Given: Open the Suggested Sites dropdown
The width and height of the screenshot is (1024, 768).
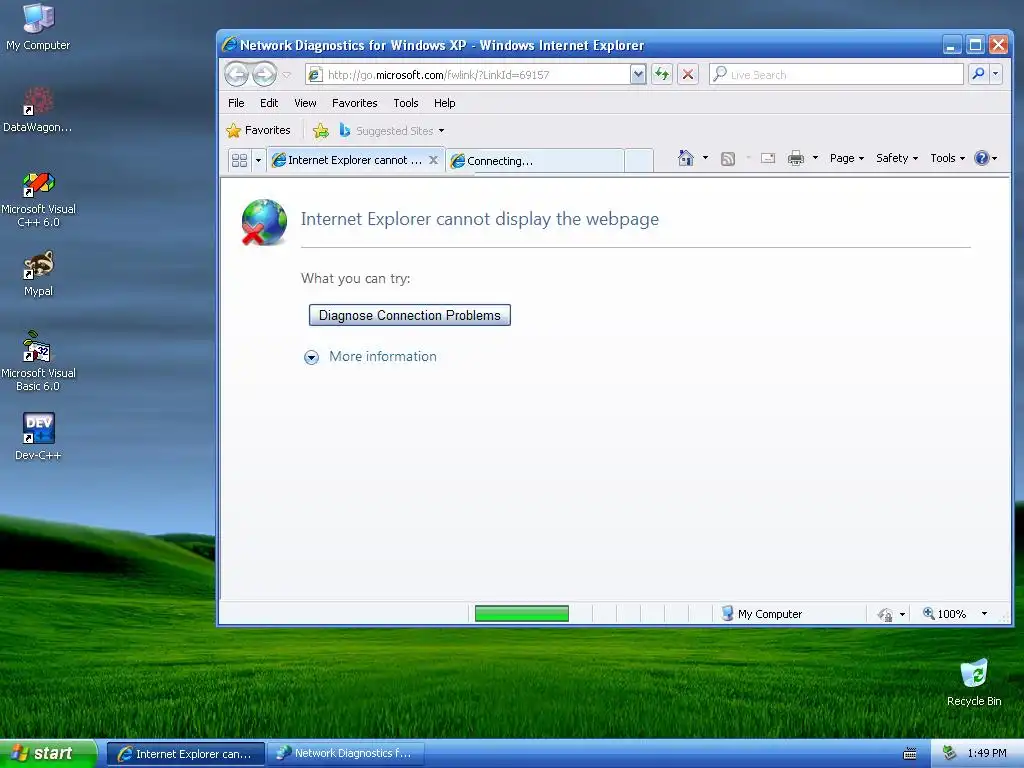Looking at the screenshot, I should tap(392, 131).
